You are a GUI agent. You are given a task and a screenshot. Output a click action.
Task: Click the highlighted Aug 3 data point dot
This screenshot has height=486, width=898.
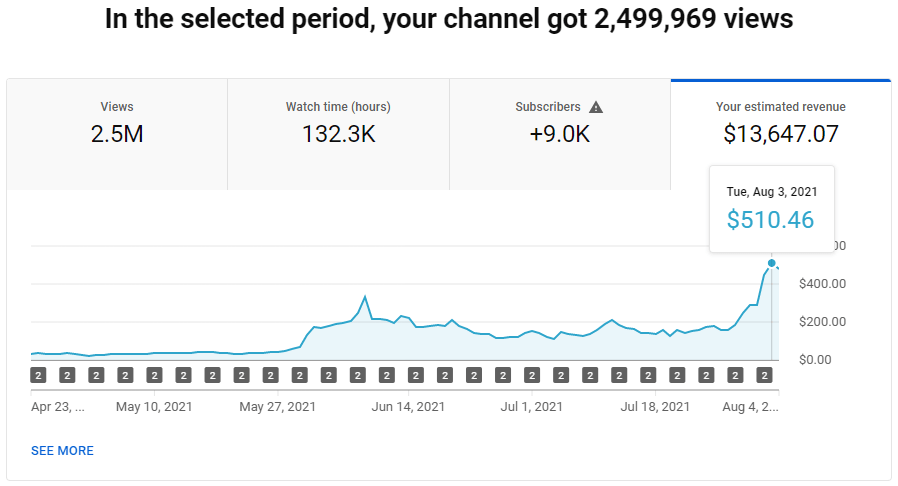771,263
